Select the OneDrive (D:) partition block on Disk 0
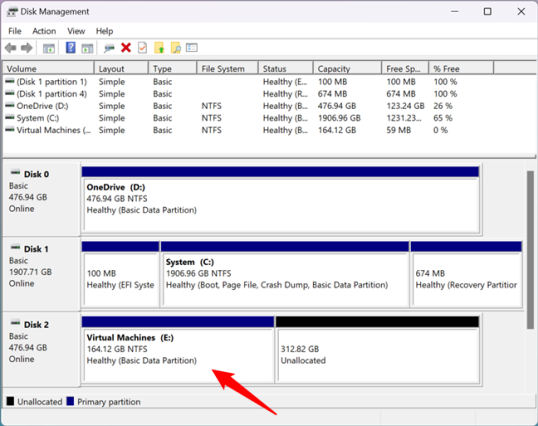The image size is (538, 426). 280,200
